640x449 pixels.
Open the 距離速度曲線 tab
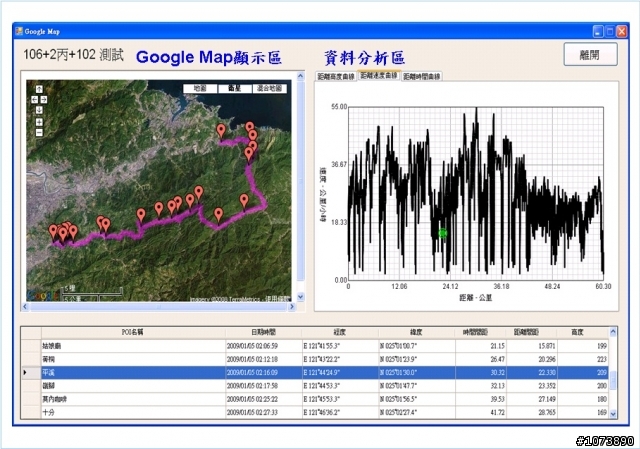tap(379, 76)
